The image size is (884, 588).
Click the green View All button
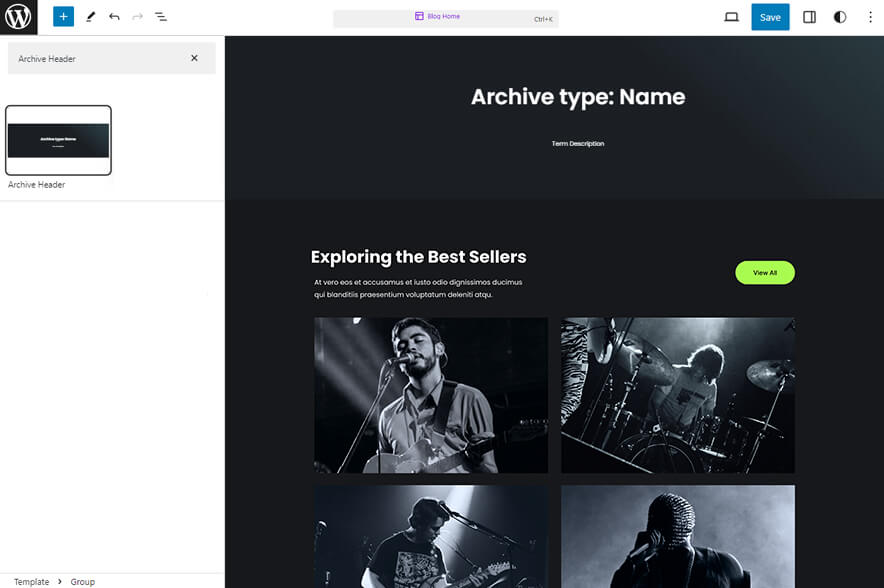tap(765, 272)
